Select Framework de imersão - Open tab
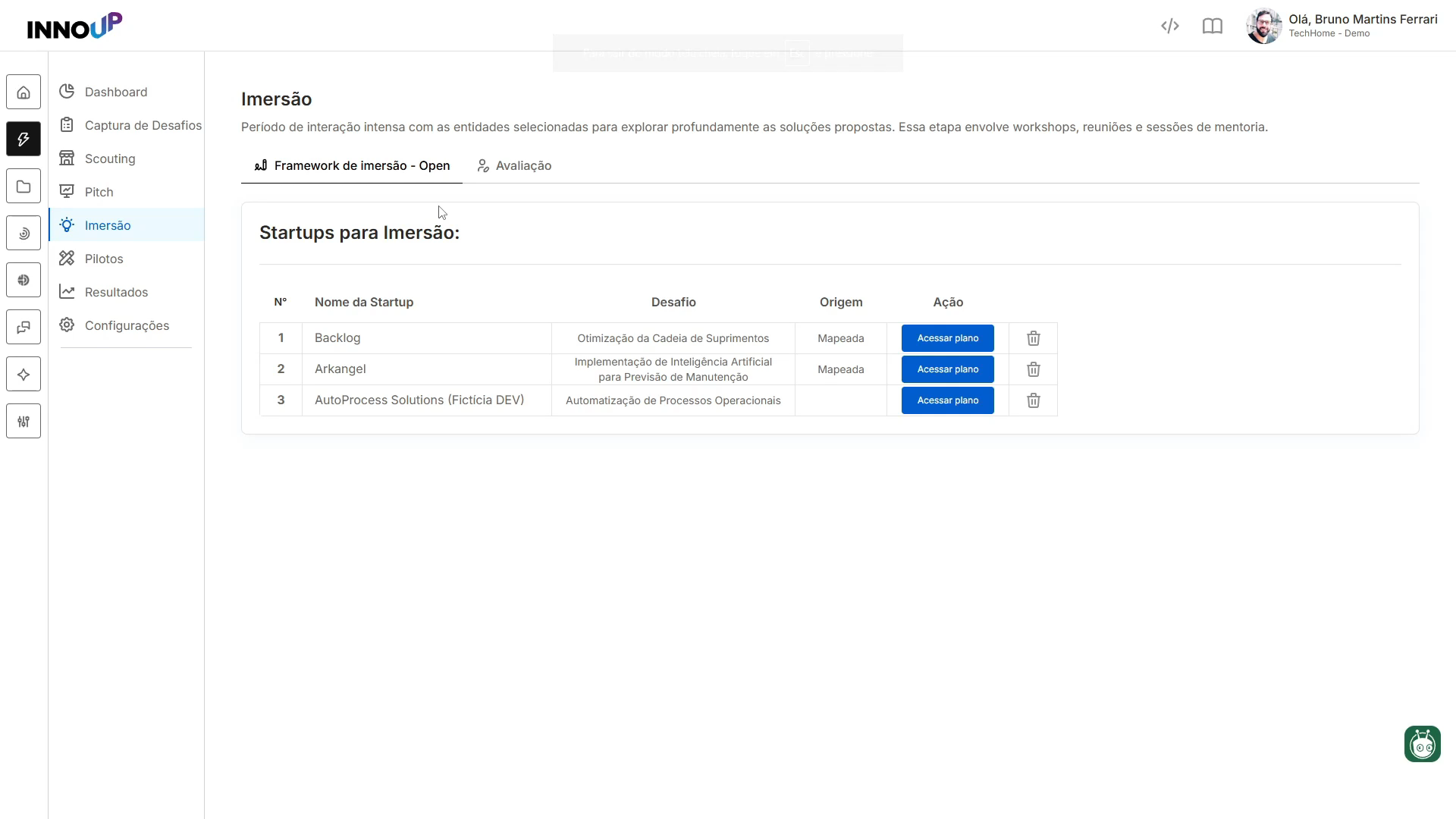Viewport: 1456px width, 819px height. tap(352, 166)
